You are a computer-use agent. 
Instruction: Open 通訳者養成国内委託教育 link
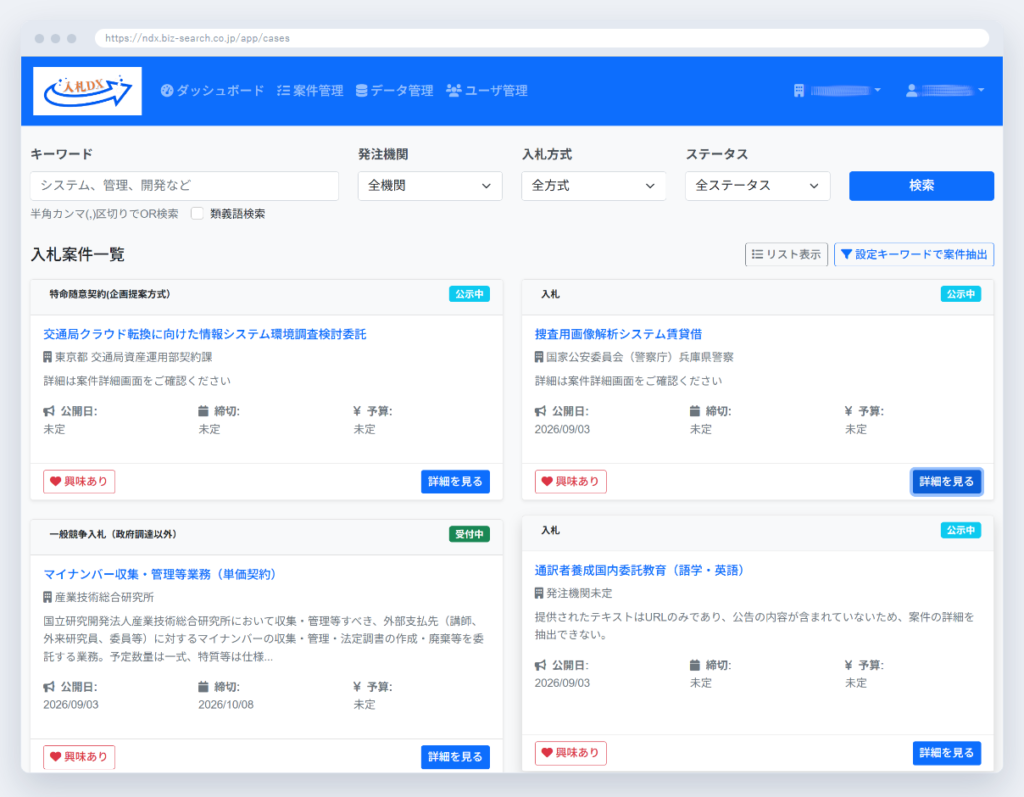[640, 570]
